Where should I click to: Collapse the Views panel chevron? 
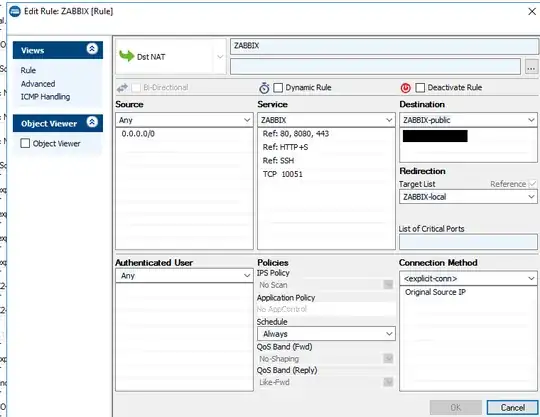92,49
